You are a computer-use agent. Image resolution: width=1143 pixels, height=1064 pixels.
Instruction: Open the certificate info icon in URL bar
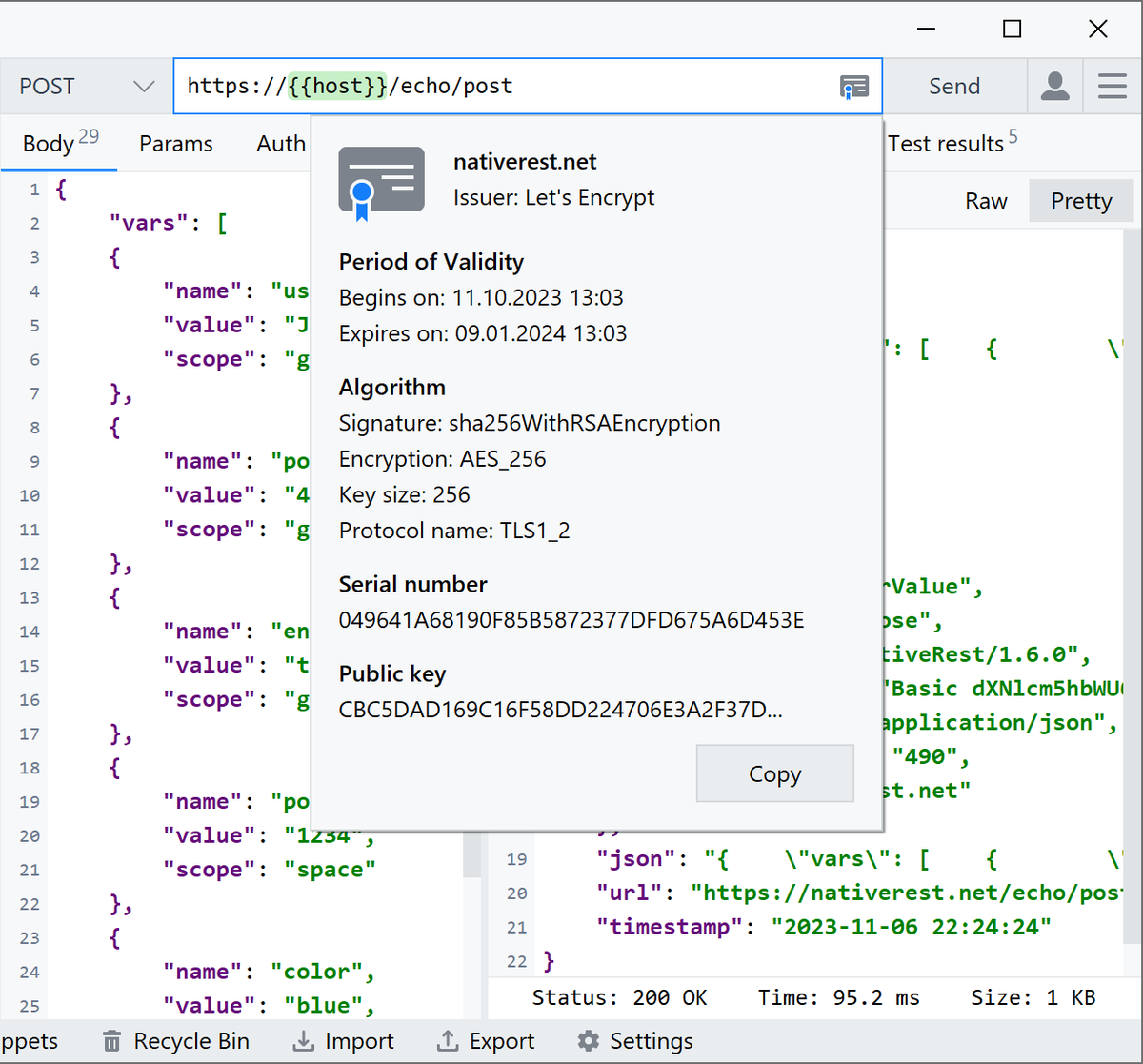click(853, 87)
